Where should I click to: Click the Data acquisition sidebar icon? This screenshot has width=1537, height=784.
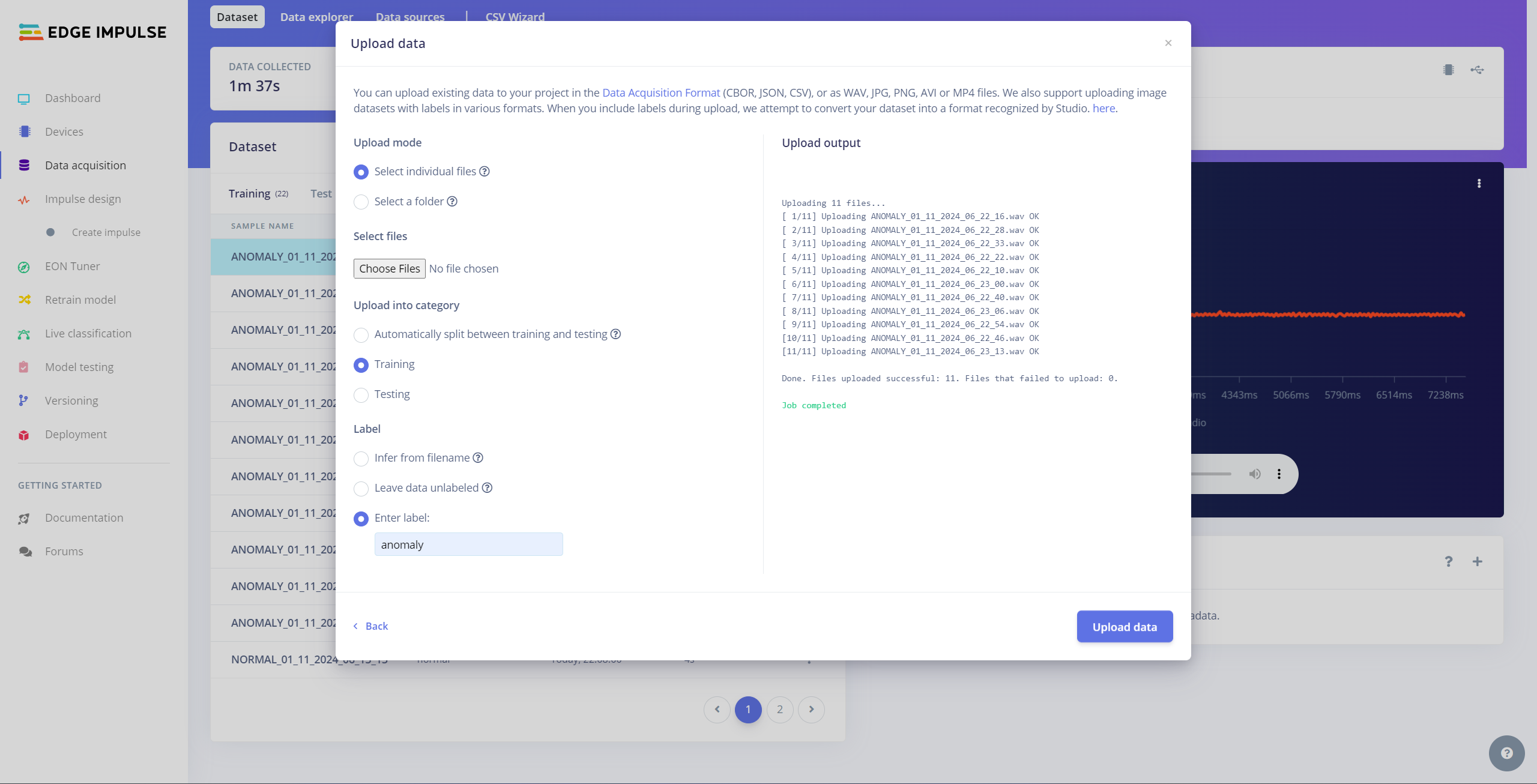pyautogui.click(x=24, y=166)
